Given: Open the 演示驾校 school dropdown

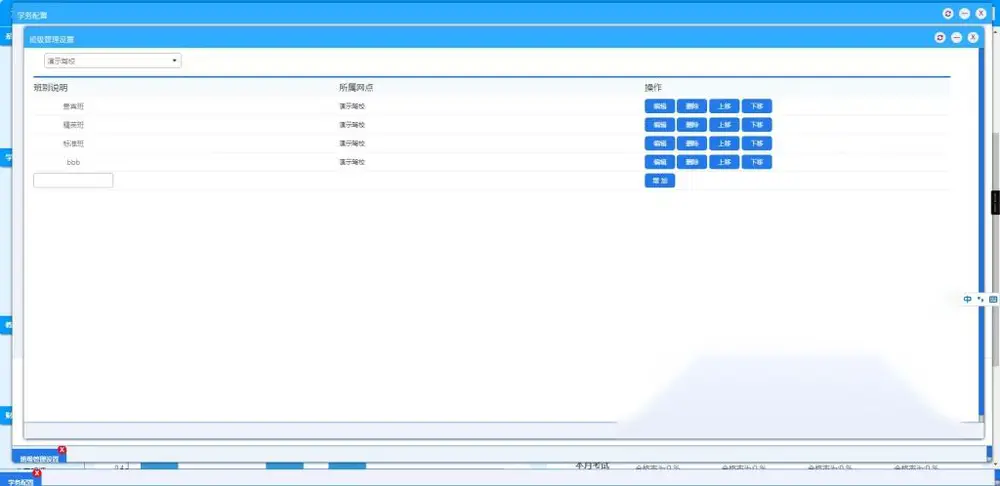Looking at the screenshot, I should pos(112,61).
